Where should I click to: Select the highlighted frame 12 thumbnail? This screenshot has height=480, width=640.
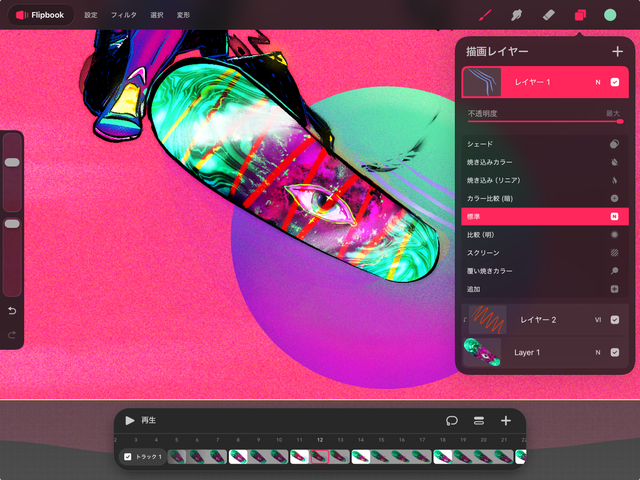pos(320,457)
